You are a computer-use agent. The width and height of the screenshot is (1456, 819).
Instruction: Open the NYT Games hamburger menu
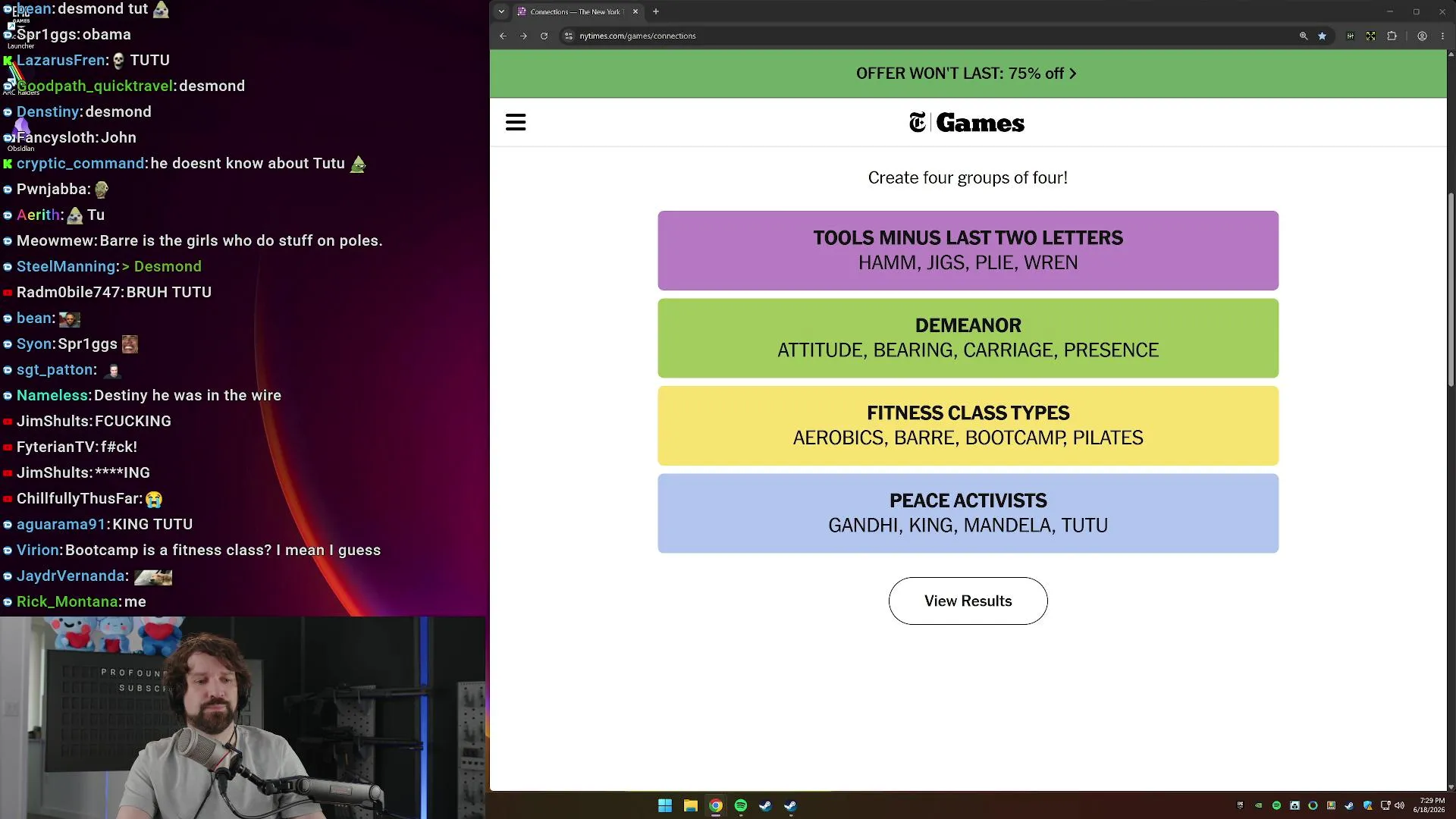click(516, 122)
